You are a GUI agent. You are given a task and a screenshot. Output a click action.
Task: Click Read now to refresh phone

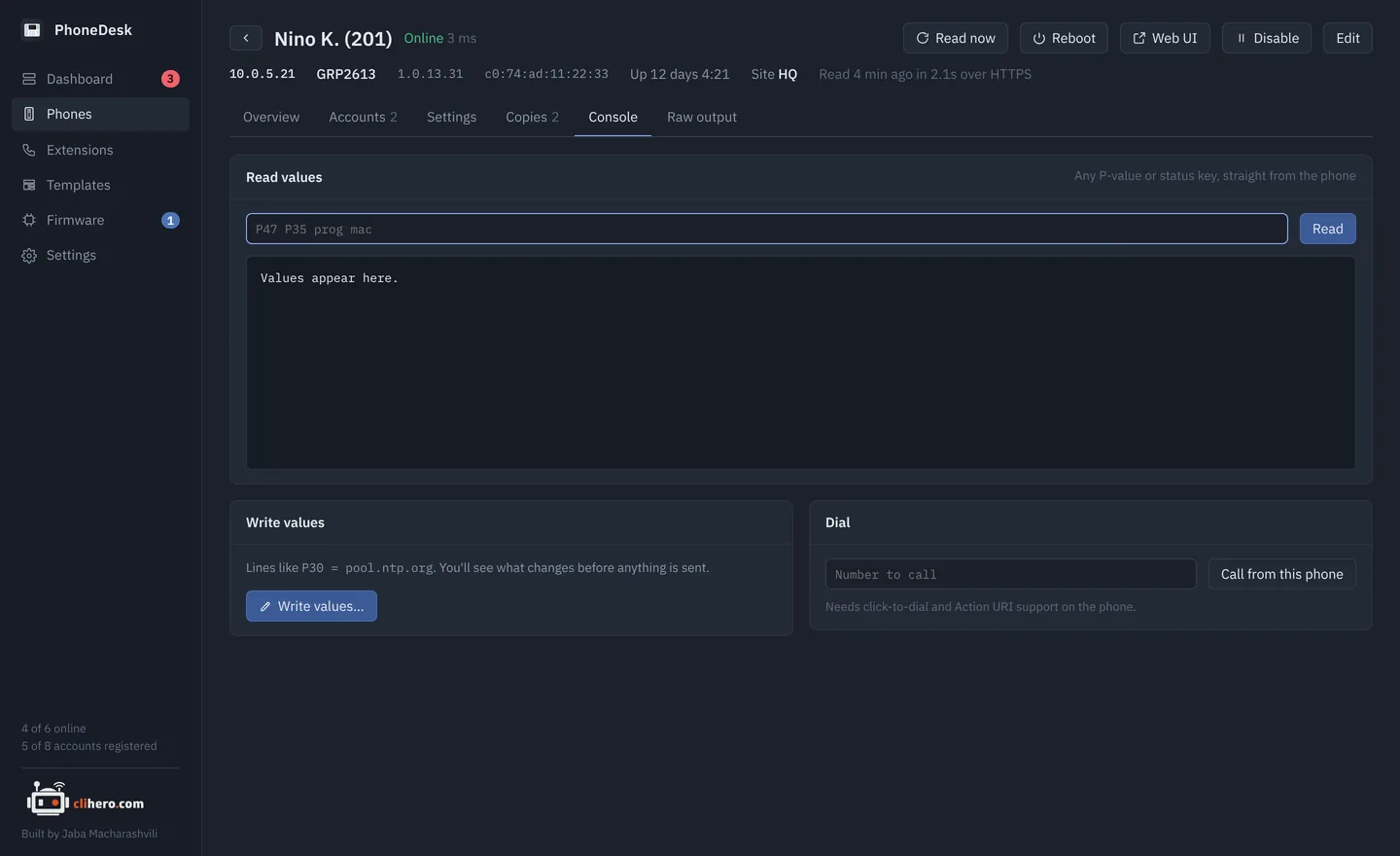click(956, 38)
